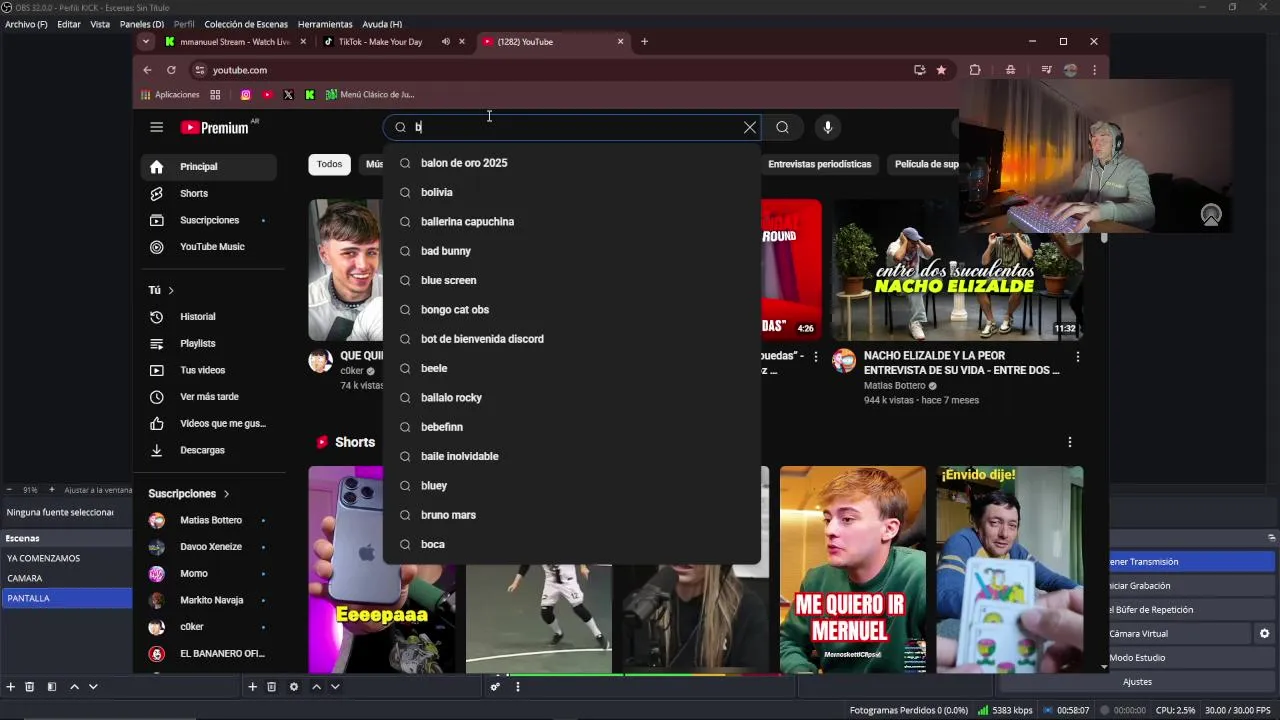The height and width of the screenshot is (720, 1280).
Task: Open source properties gear icon
Action: pos(293,687)
